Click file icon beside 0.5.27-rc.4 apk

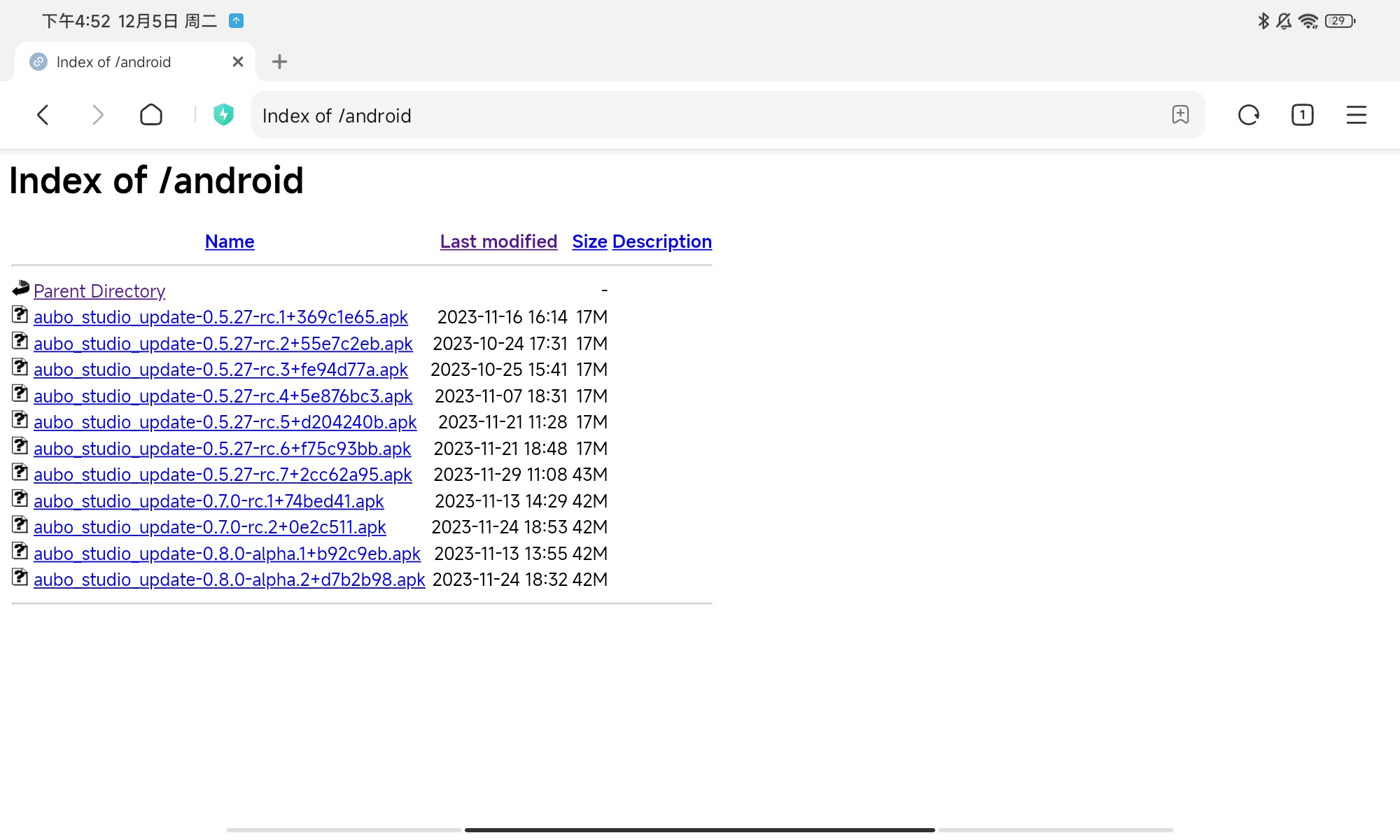(x=20, y=394)
